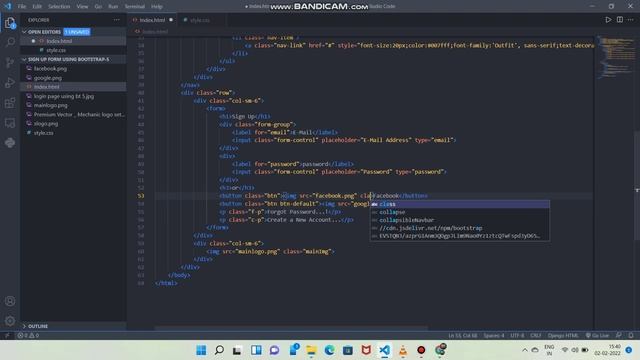This screenshot has height=360, width=640.
Task: Open the Explorer view in the activity bar
Action: click(x=10, y=23)
